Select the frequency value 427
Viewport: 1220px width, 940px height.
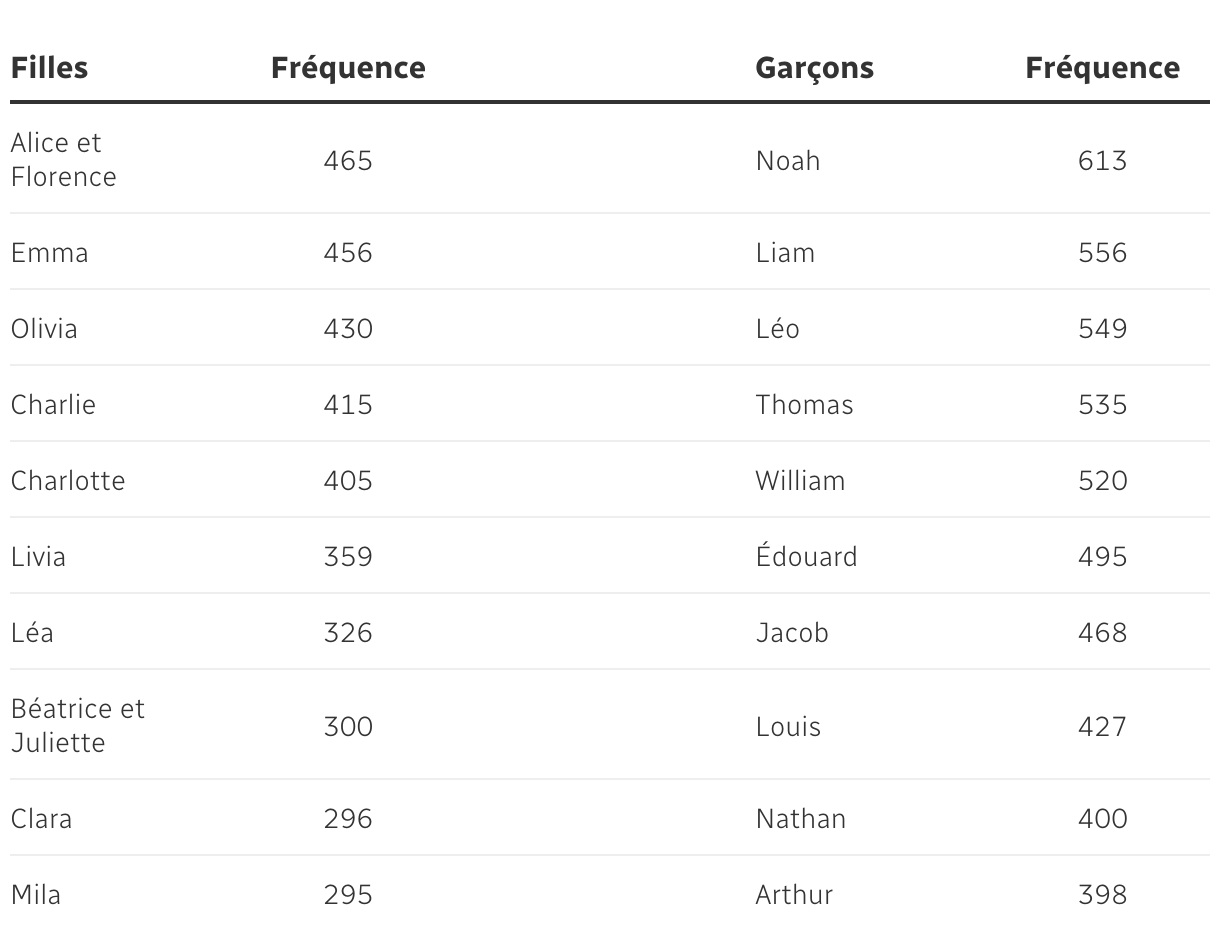(x=1102, y=727)
